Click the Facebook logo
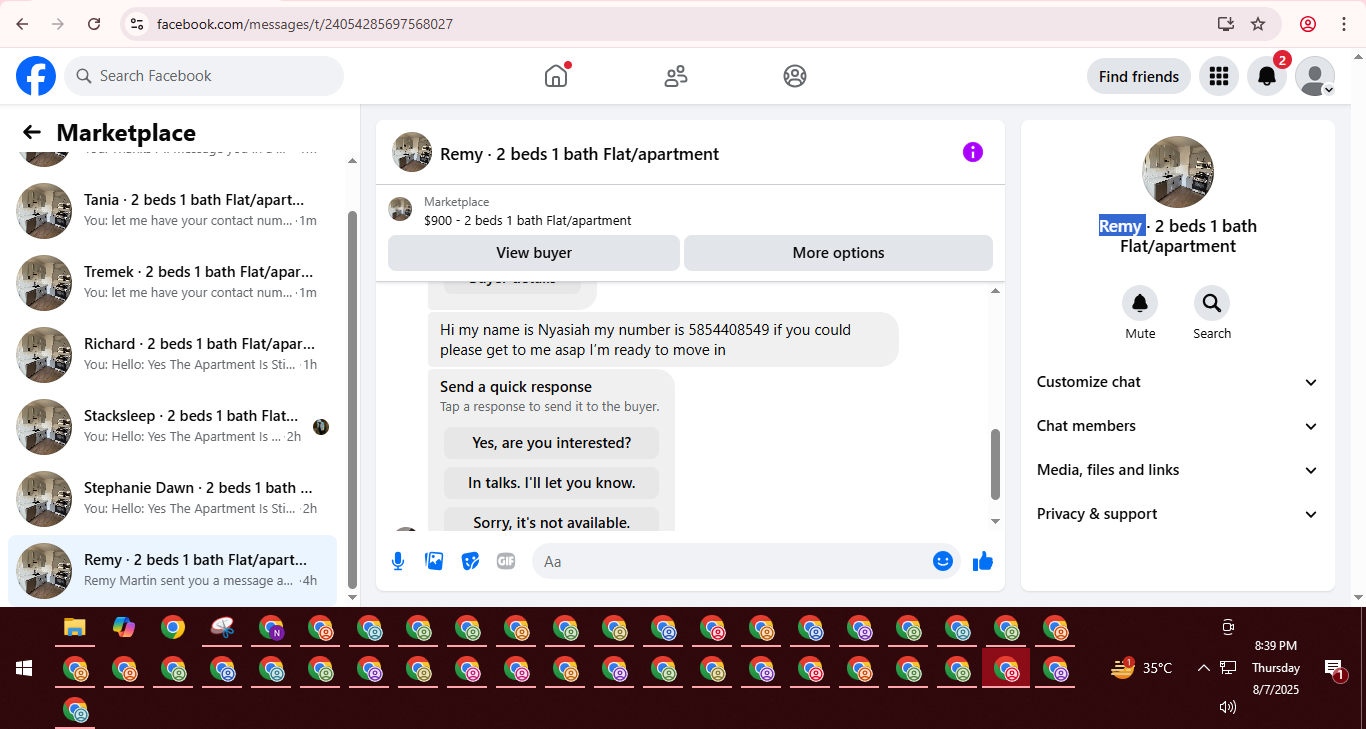1366x729 pixels. tap(36, 76)
